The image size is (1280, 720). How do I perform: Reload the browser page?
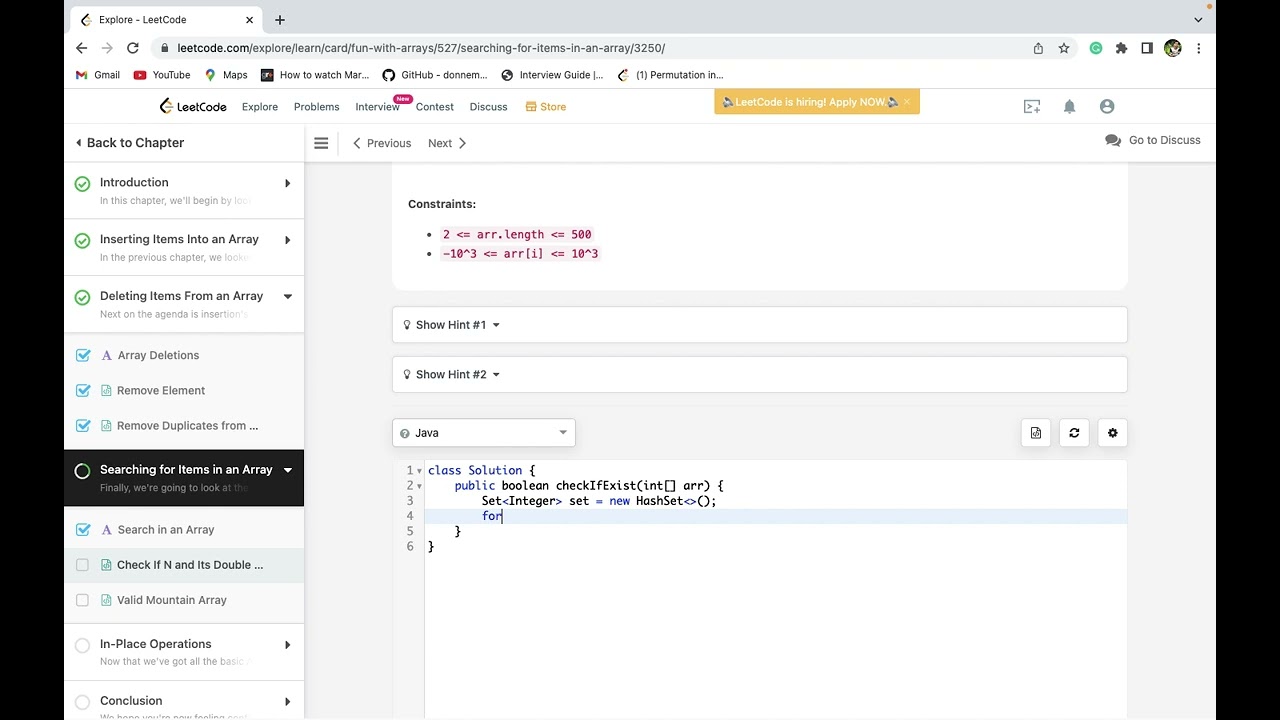[132, 48]
